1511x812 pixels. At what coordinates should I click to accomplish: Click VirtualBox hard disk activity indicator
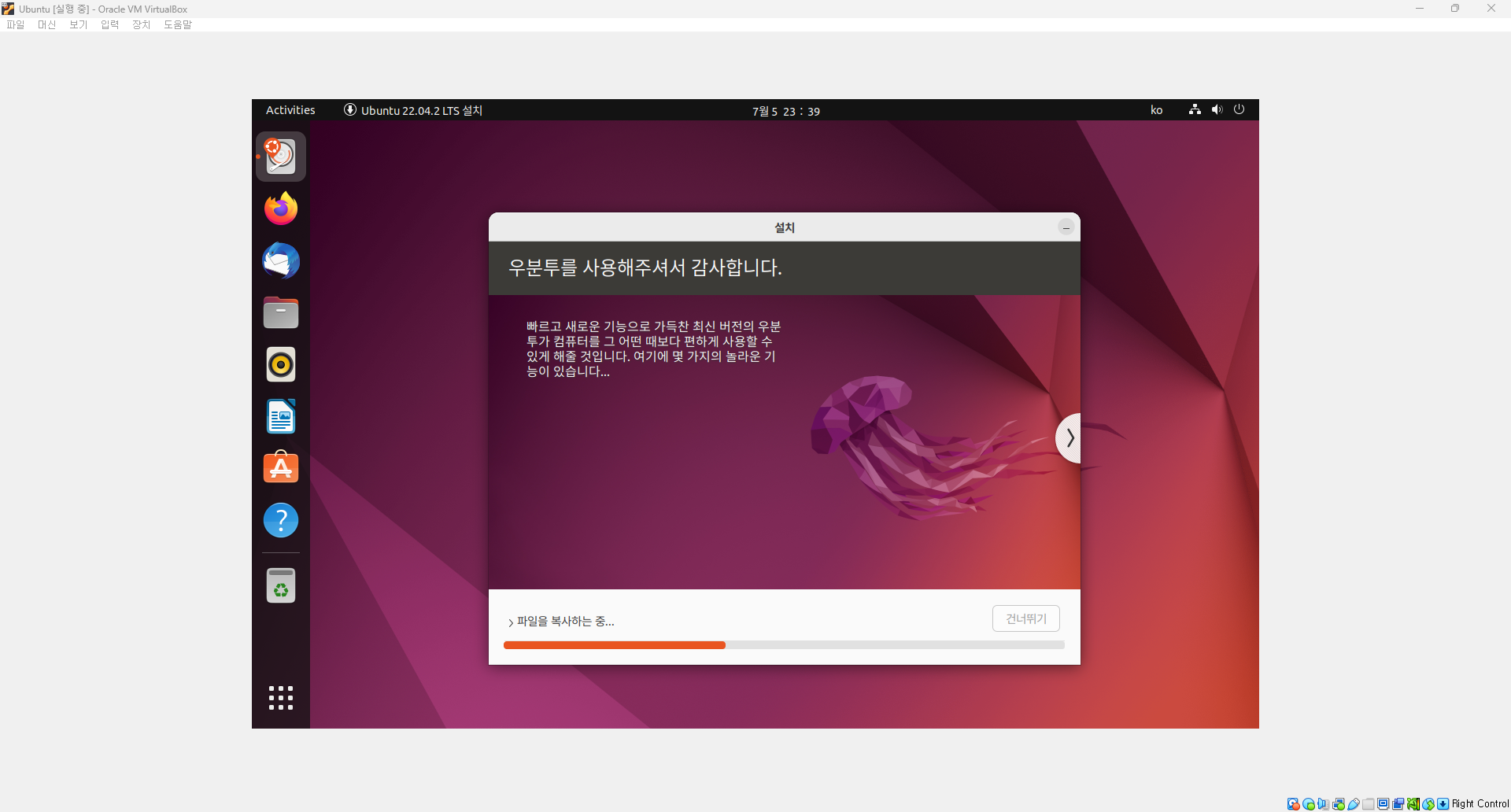(1293, 804)
